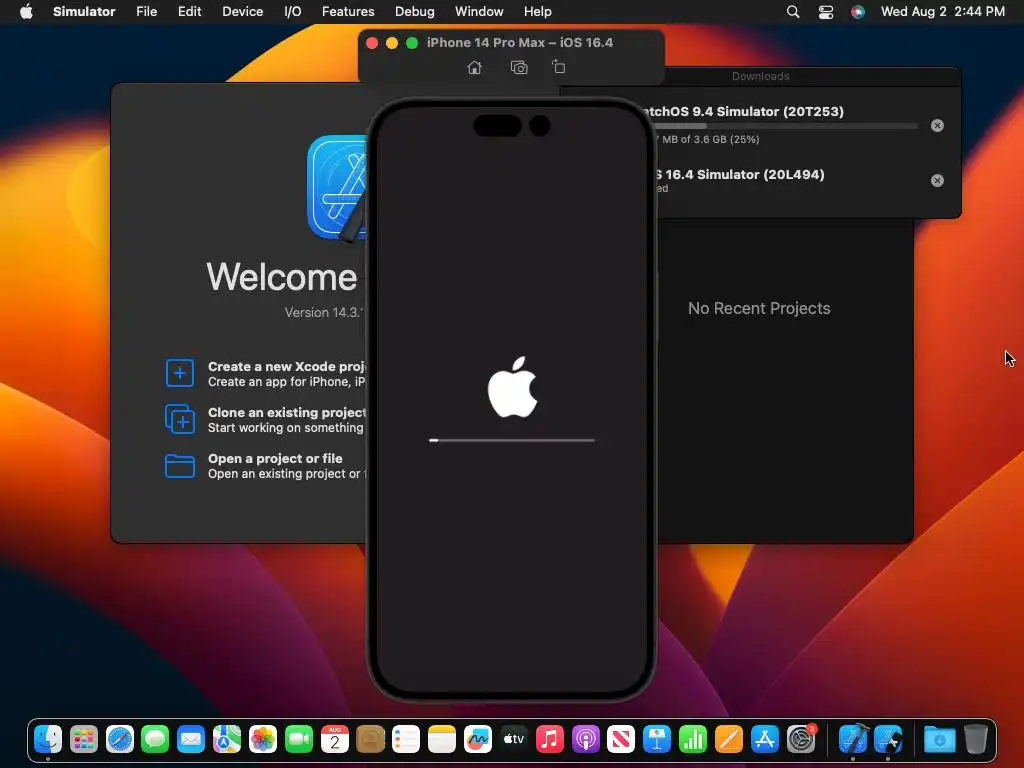This screenshot has height=768, width=1024.
Task: Open the I/O menu
Action: coord(293,11)
